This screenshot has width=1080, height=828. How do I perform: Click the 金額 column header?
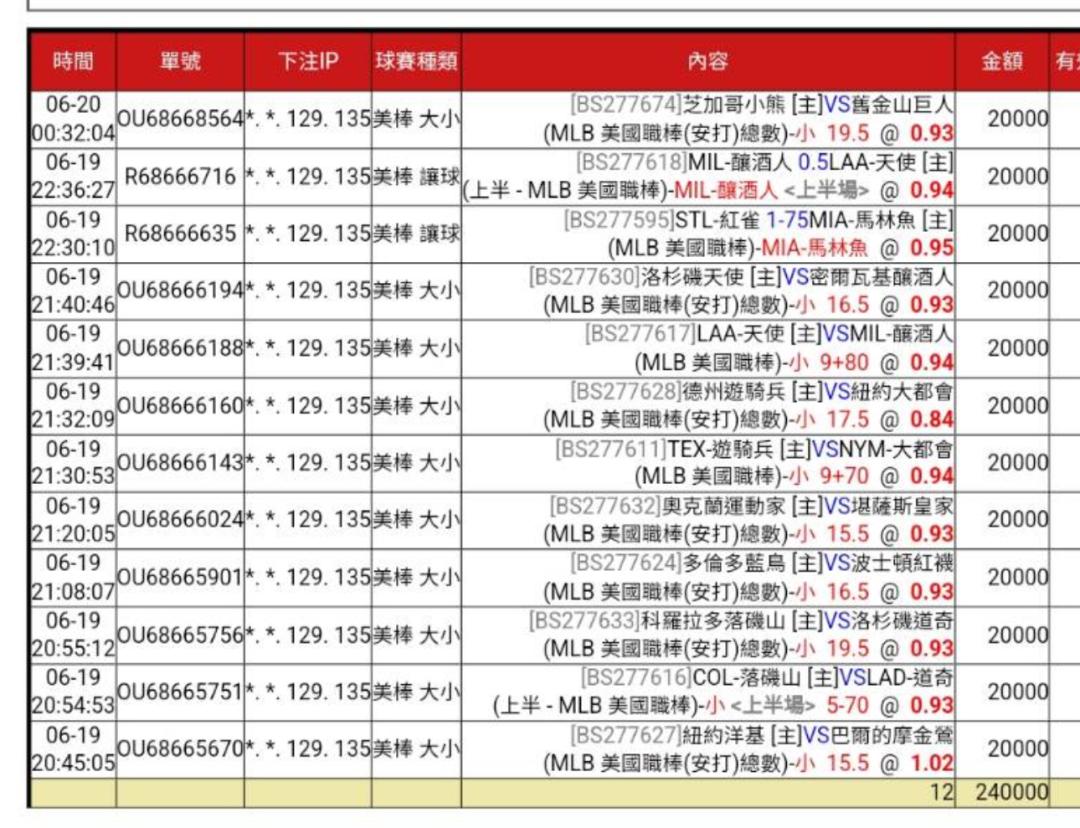[1001, 61]
